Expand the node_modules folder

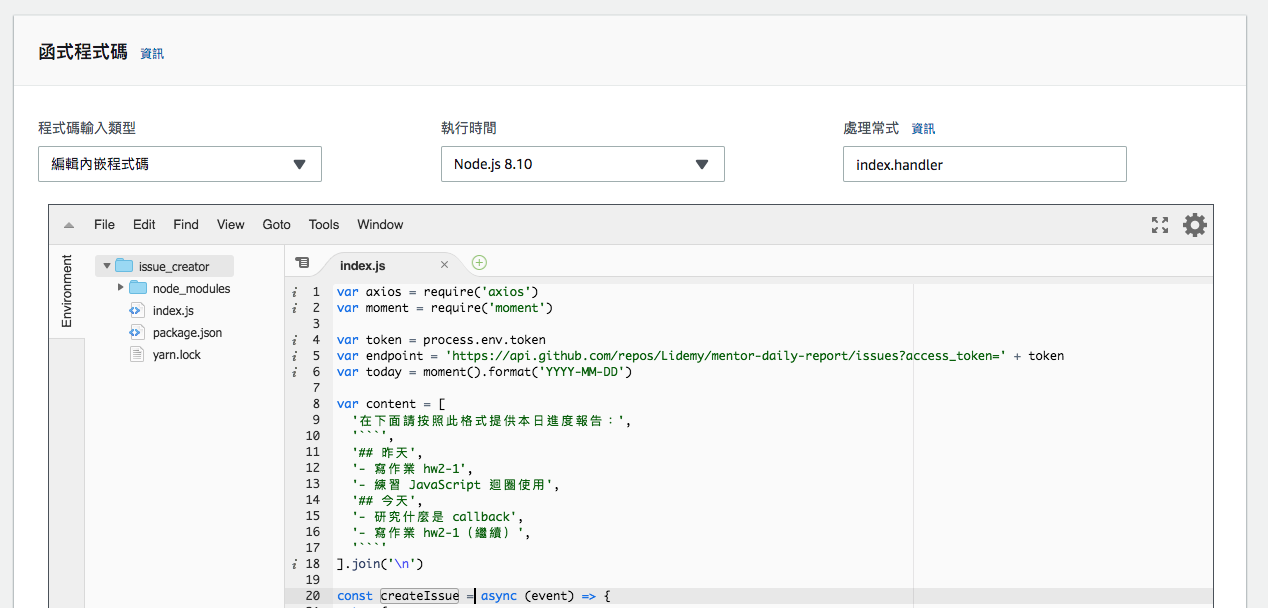point(121,288)
